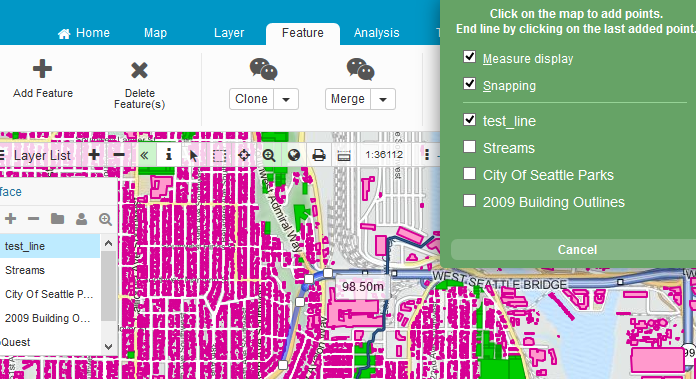Viewport: 696px width, 379px height.
Task: Click the globe full extent icon
Action: pyautogui.click(x=294, y=155)
